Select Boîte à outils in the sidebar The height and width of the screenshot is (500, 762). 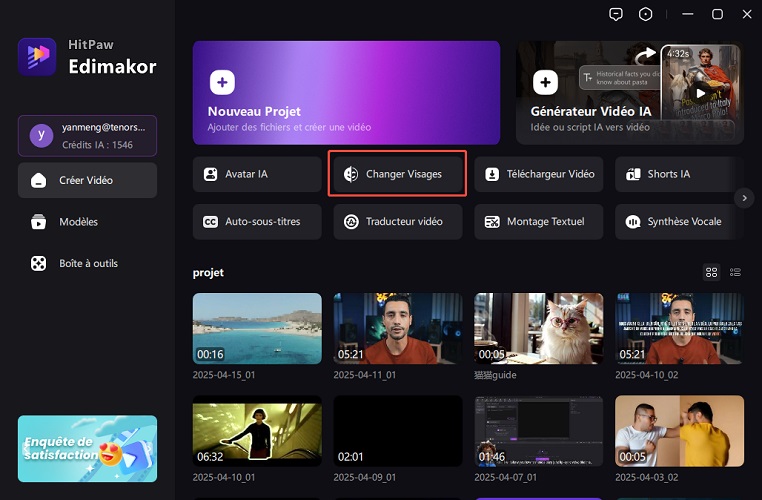tap(87, 263)
